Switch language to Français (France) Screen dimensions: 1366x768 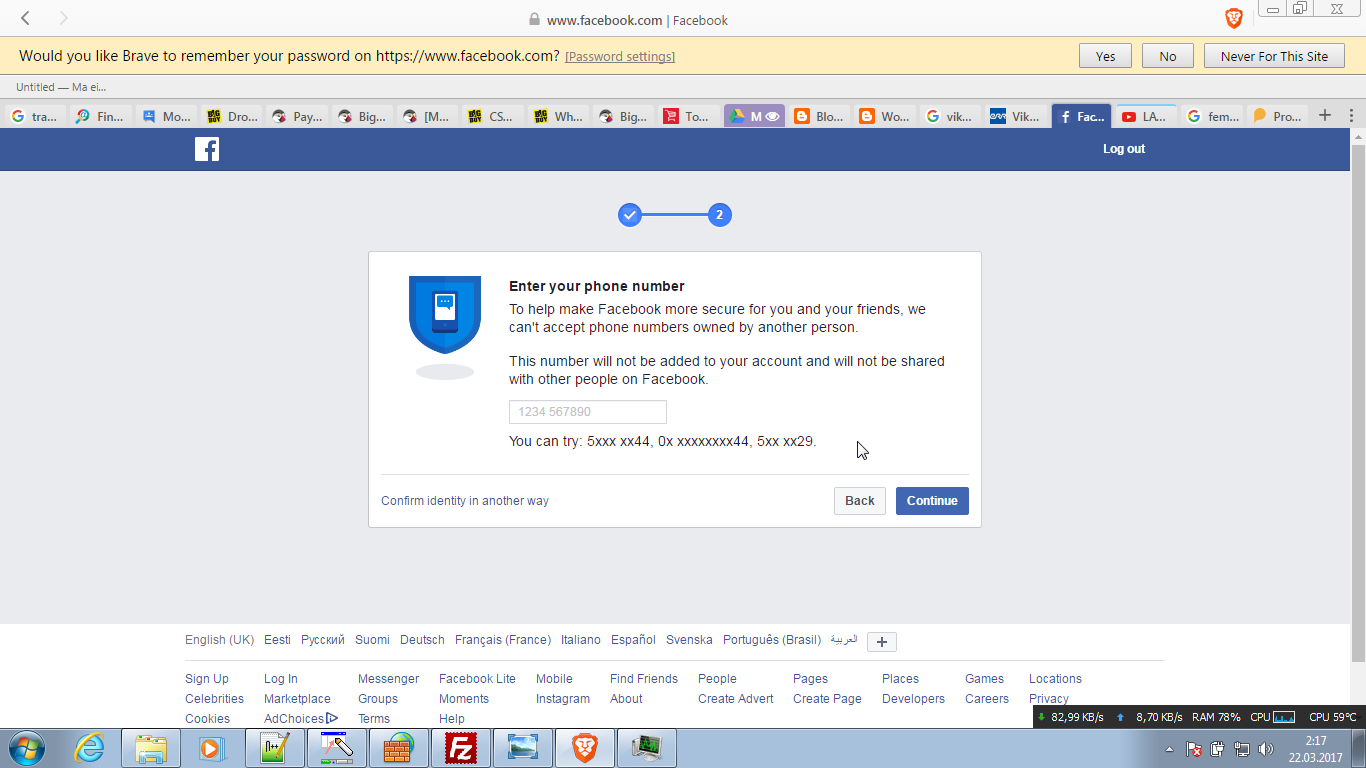click(503, 640)
